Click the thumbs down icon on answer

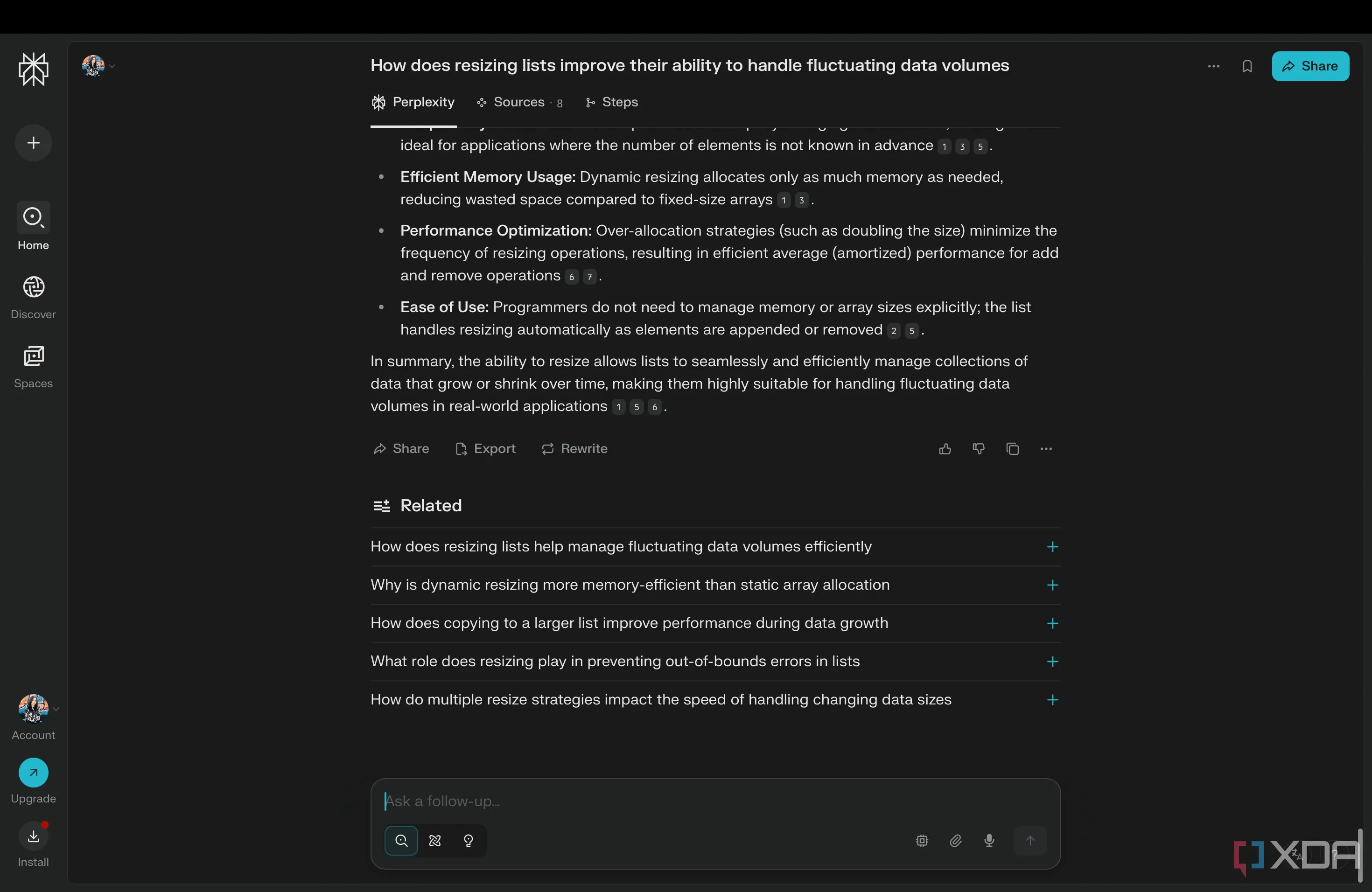[978, 449]
